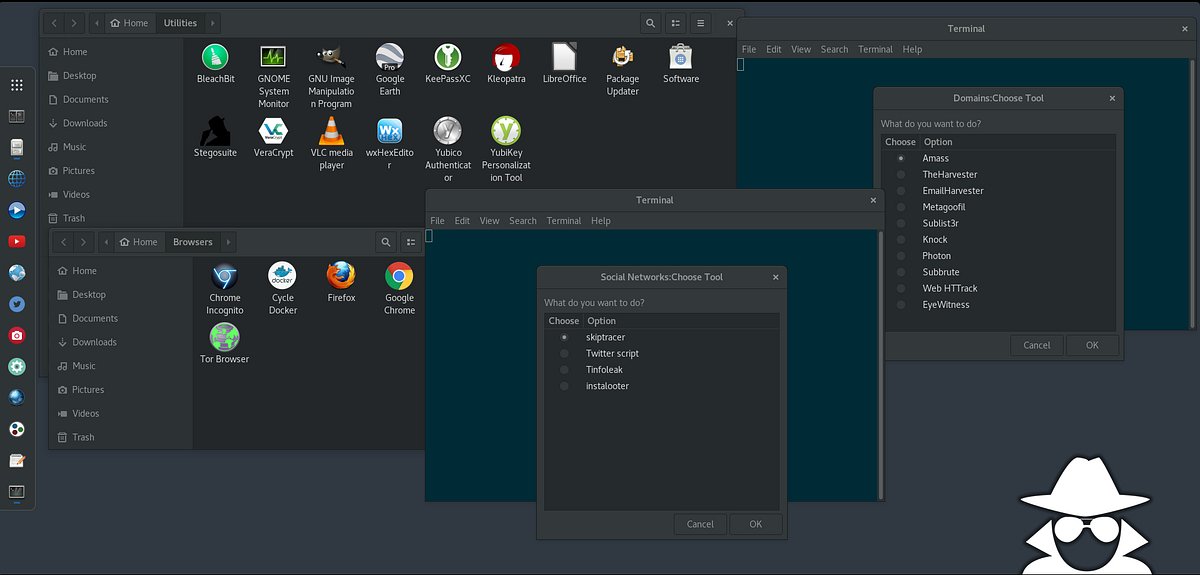The width and height of the screenshot is (1200, 575).
Task: Click search icon in Browsers window toolbar
Action: [386, 242]
